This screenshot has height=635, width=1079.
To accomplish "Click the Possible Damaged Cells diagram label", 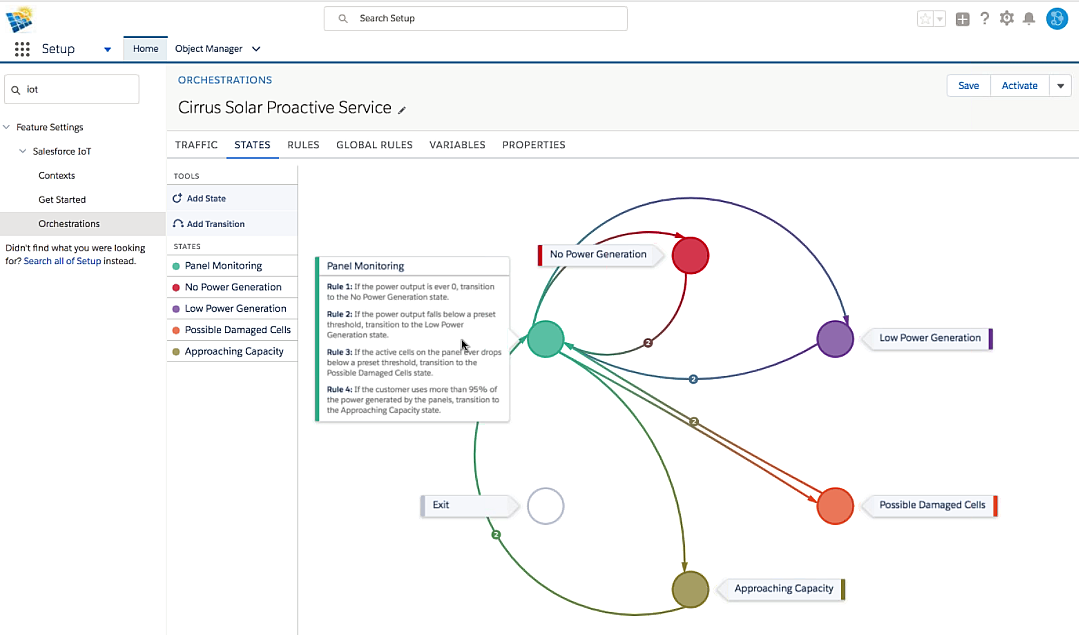I will point(932,505).
